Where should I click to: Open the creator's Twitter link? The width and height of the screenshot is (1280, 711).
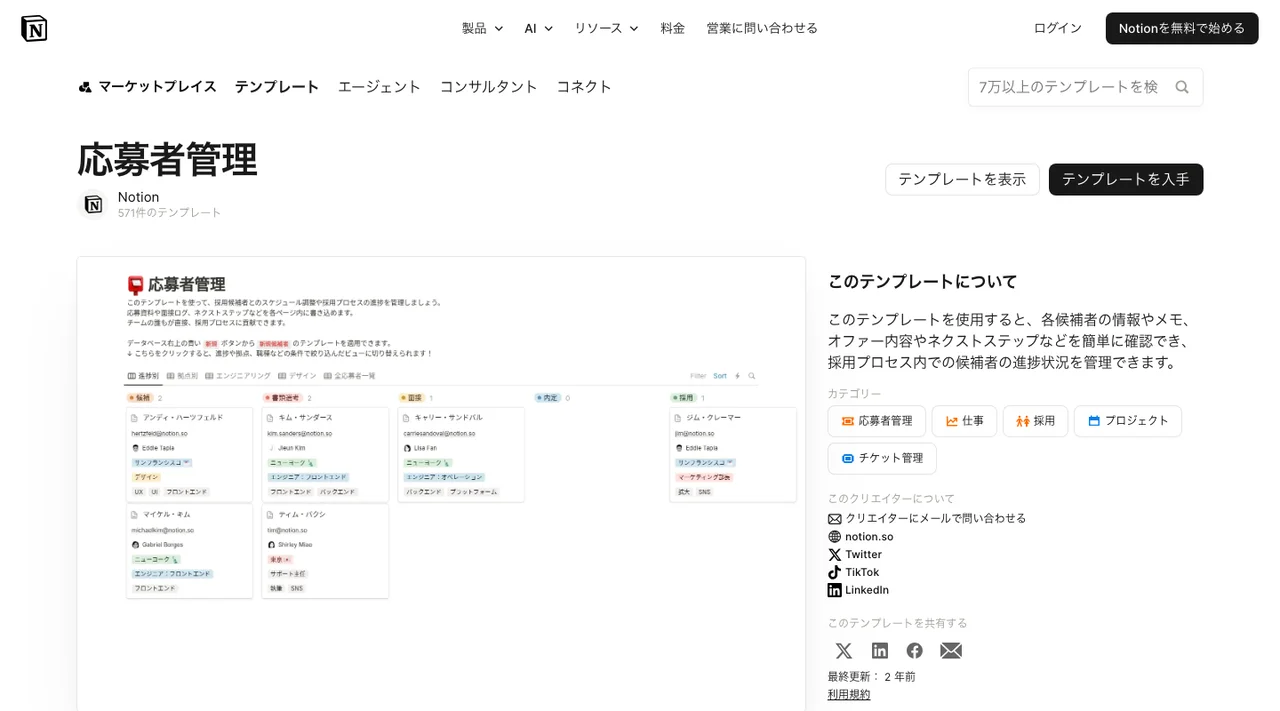coord(863,555)
